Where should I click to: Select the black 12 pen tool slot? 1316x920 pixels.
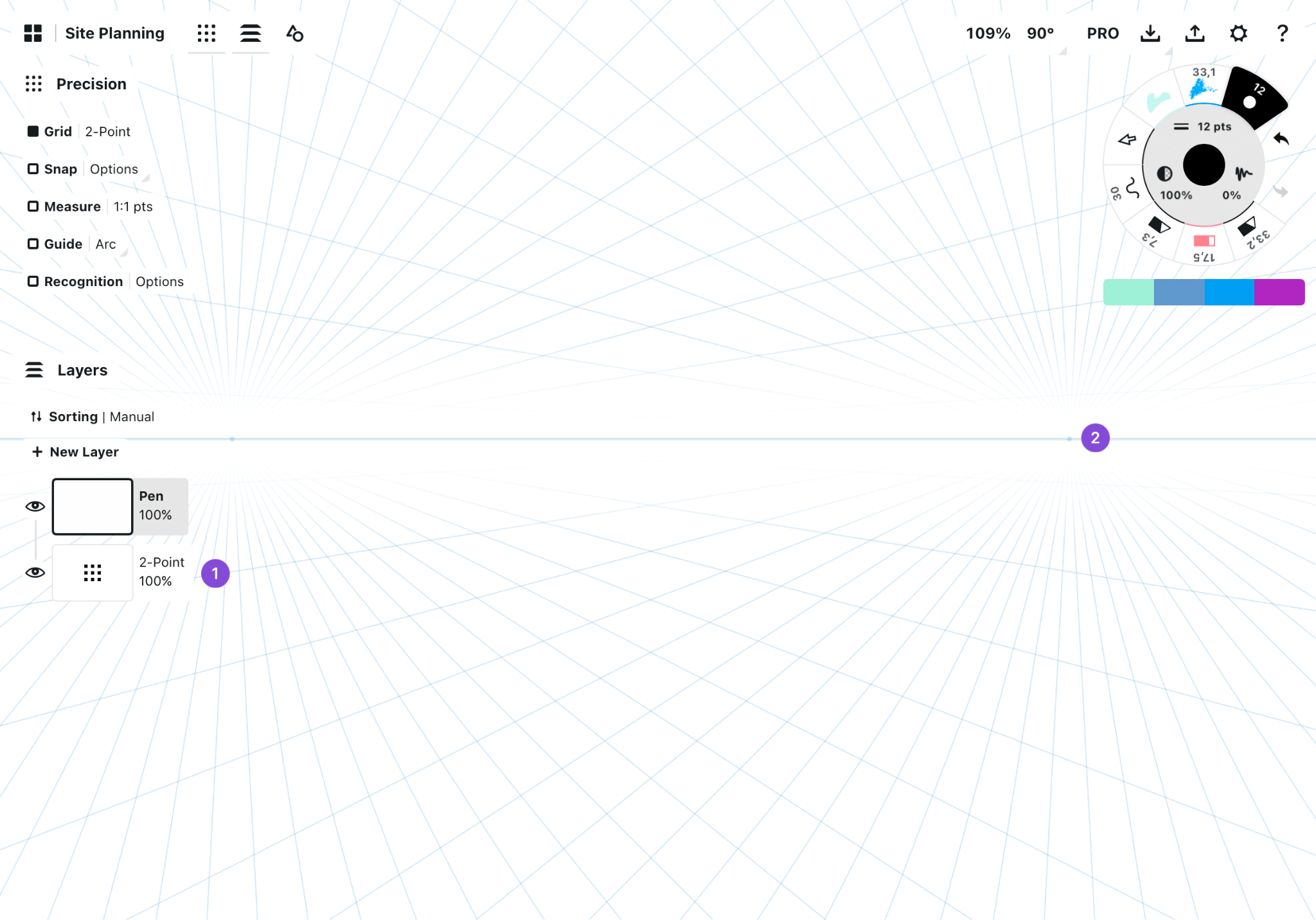coord(1253,96)
